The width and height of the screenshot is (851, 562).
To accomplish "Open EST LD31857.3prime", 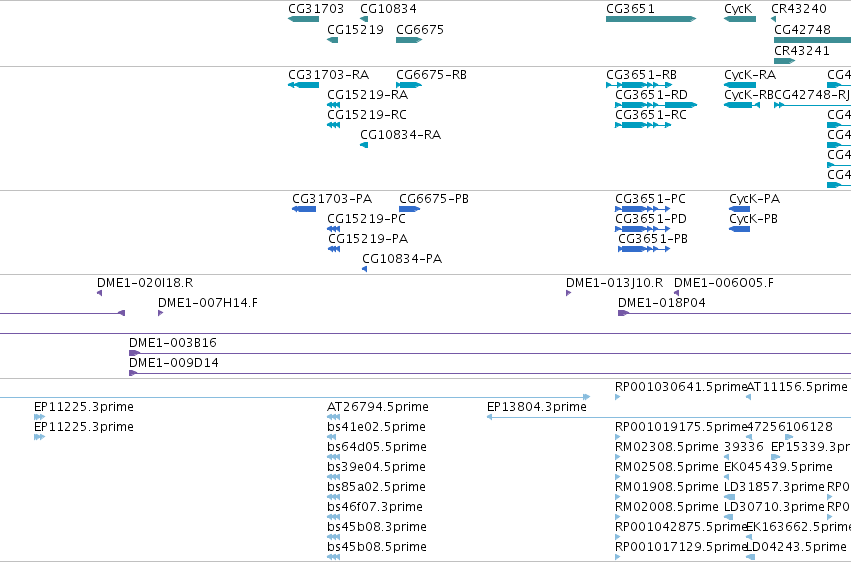I will pyautogui.click(x=774, y=487).
